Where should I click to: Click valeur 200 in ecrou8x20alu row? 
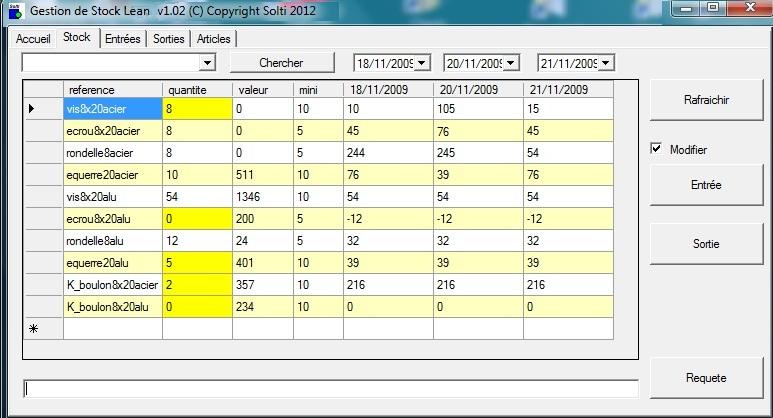tap(263, 218)
